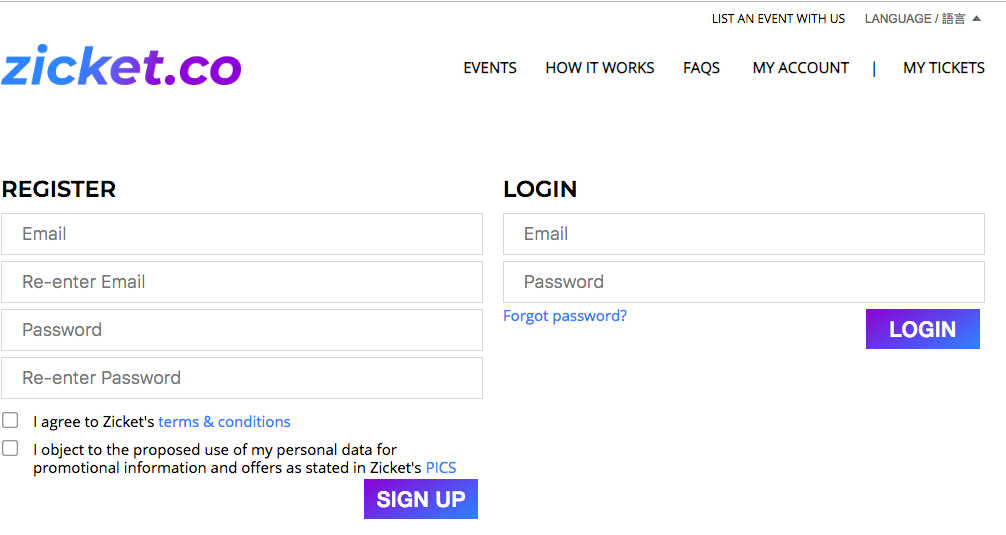Open the PICS link
The image size is (1006, 535).
(x=441, y=467)
